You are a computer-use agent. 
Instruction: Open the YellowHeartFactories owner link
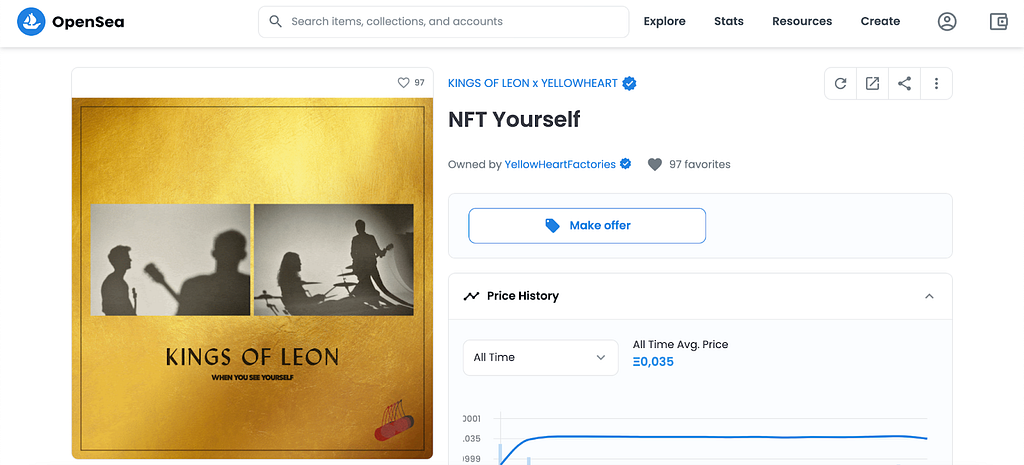click(560, 165)
